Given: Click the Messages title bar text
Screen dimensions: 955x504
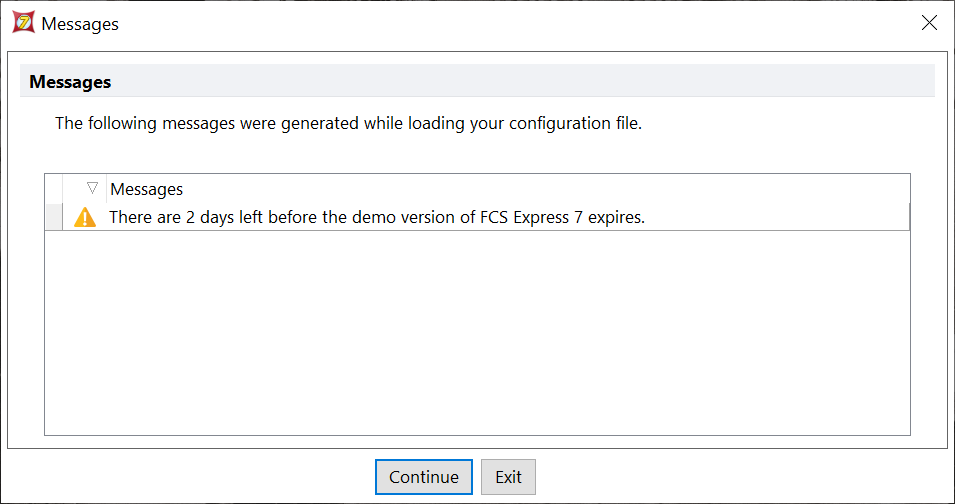Looking at the screenshot, I should point(80,24).
